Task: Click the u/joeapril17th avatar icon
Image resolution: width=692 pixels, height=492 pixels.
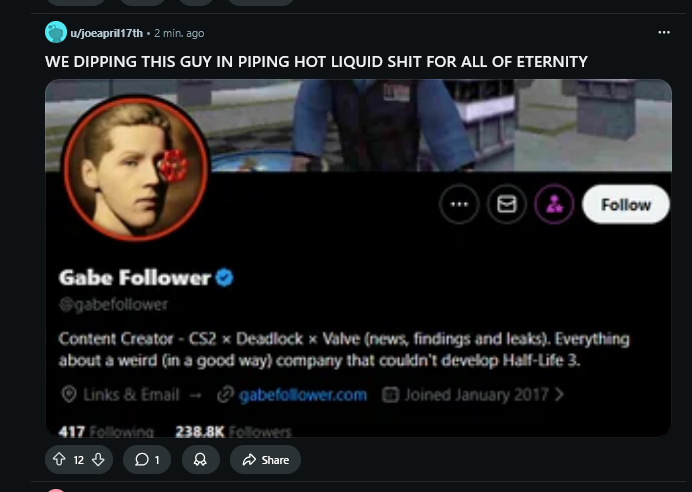Action: 56,32
